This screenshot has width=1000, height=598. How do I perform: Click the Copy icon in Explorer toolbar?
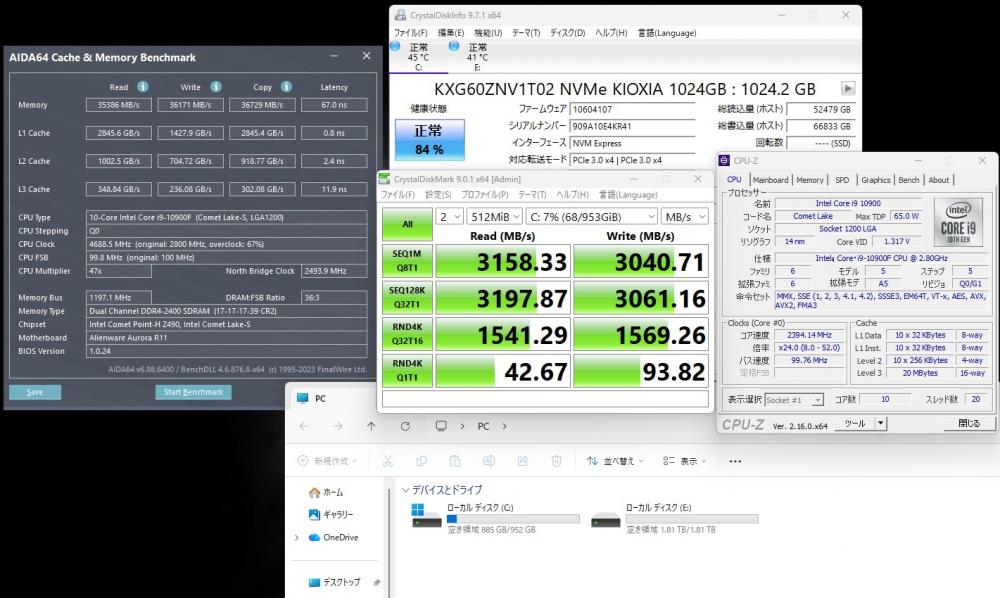click(x=422, y=461)
